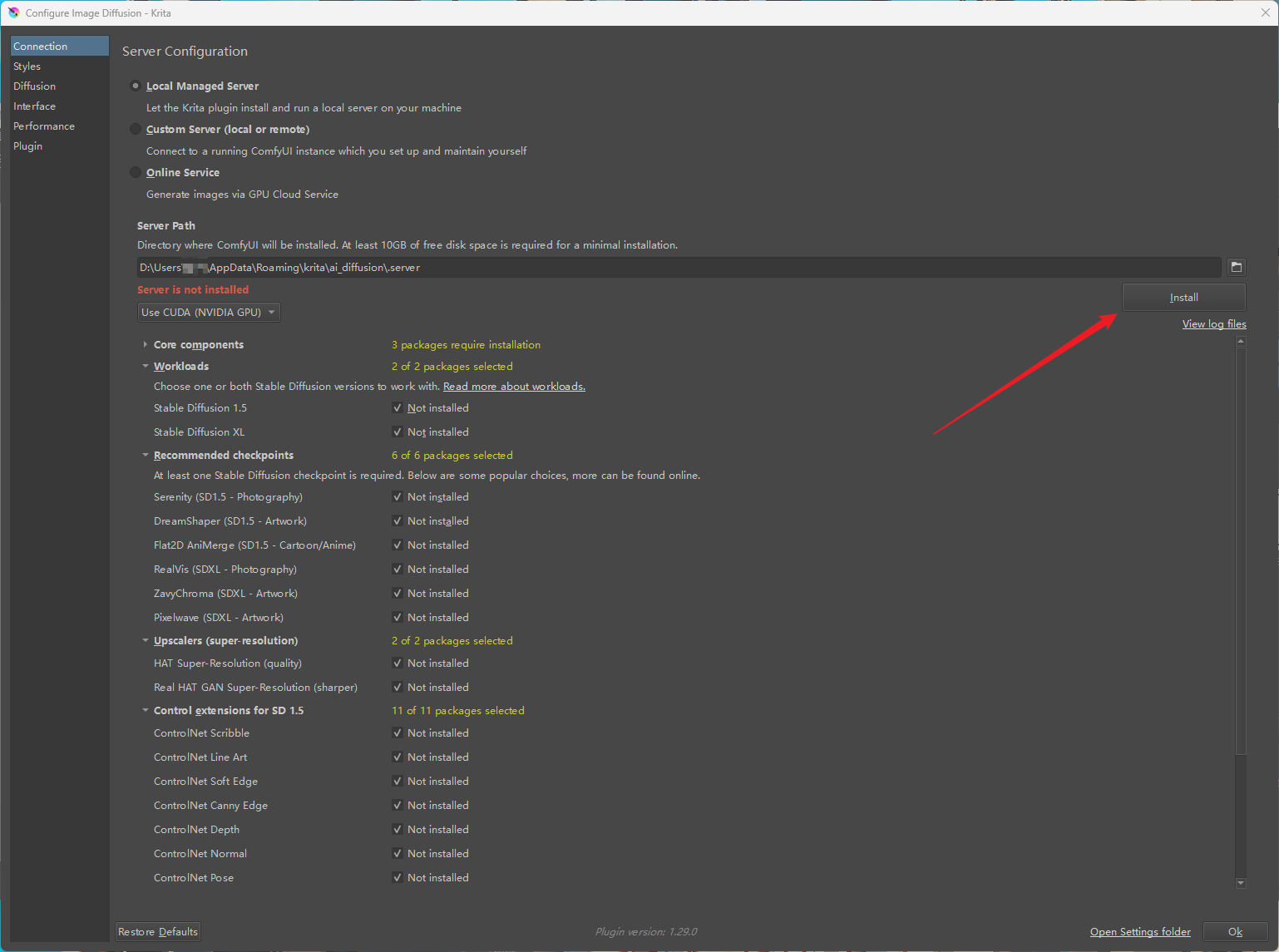The height and width of the screenshot is (952, 1279).
Task: Toggle the ControlNet Pose checkbox
Action: tap(398, 878)
